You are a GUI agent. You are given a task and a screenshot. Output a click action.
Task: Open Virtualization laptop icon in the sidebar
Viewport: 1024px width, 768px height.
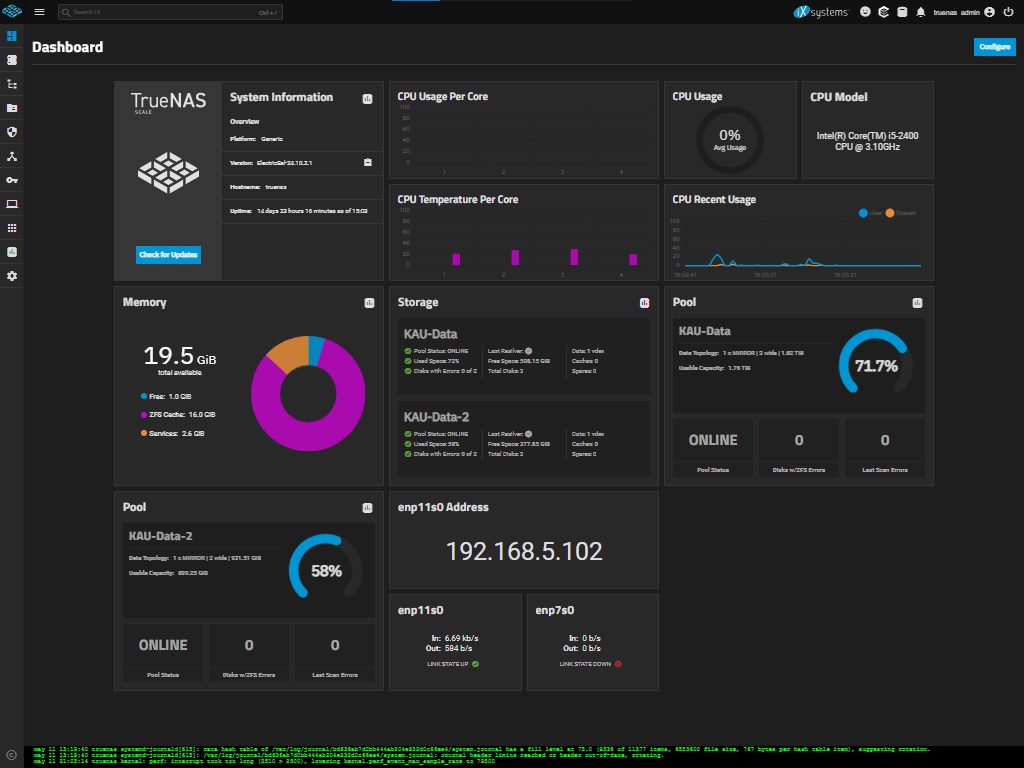coord(12,204)
